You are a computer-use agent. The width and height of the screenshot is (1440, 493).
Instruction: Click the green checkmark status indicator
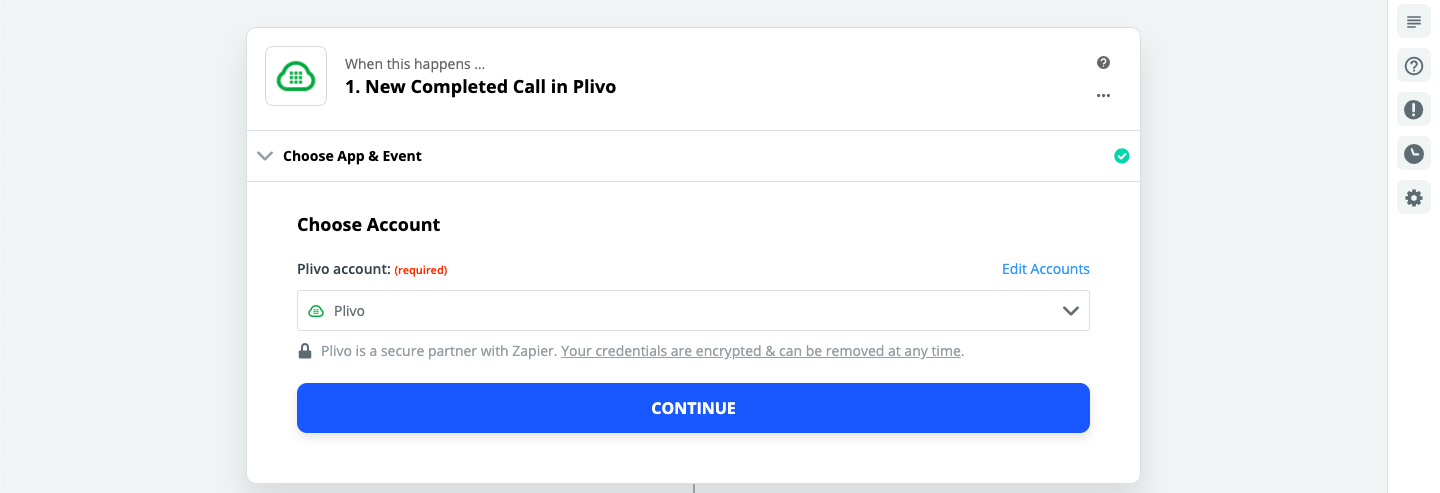pyautogui.click(x=1122, y=156)
